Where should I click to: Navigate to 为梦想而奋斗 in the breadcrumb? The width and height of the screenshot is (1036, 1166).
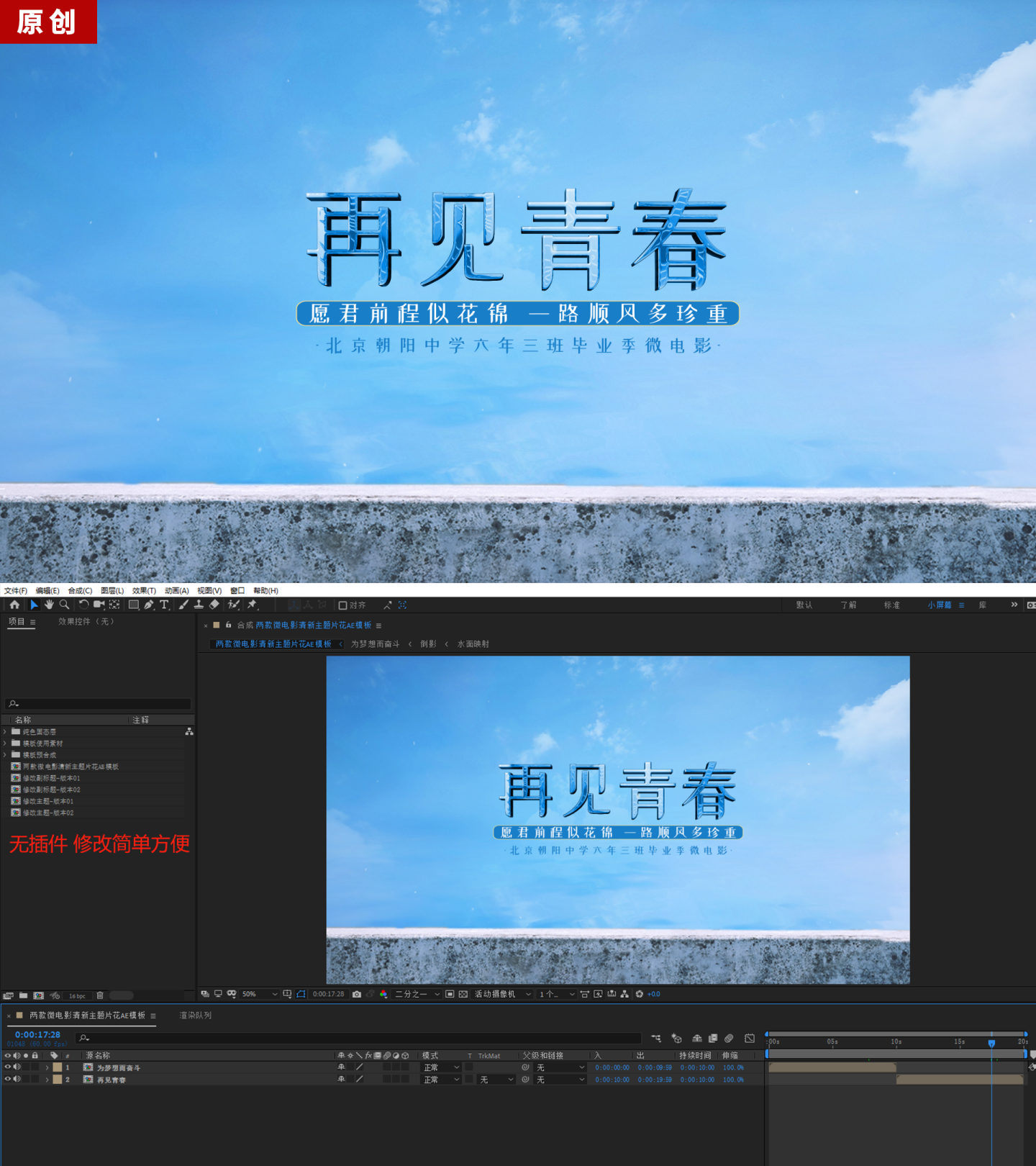tap(376, 644)
